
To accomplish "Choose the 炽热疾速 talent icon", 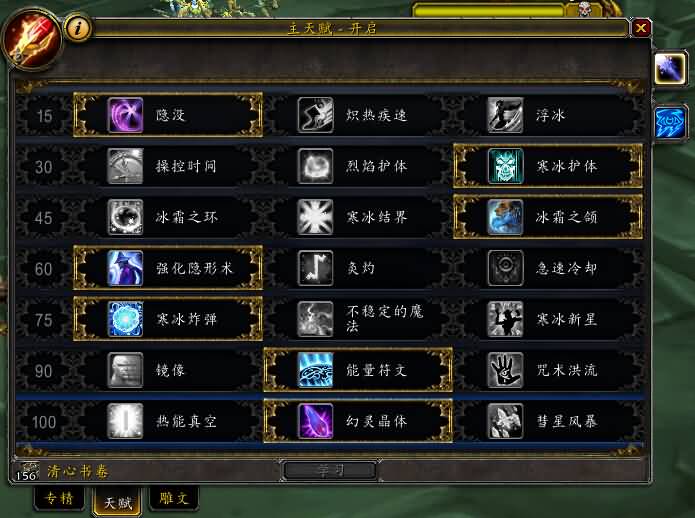I will tap(315, 115).
